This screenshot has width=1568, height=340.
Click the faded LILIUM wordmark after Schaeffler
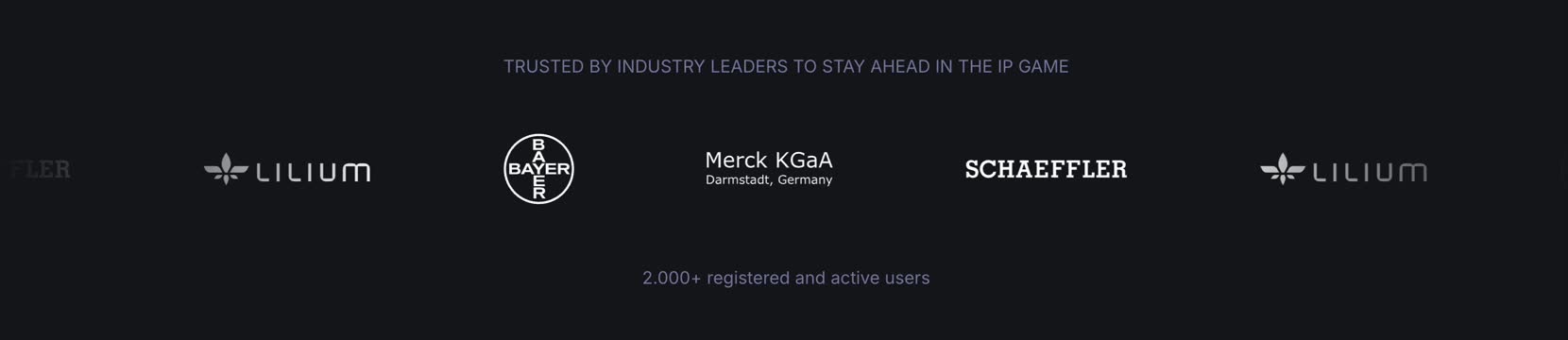[x=1369, y=172]
